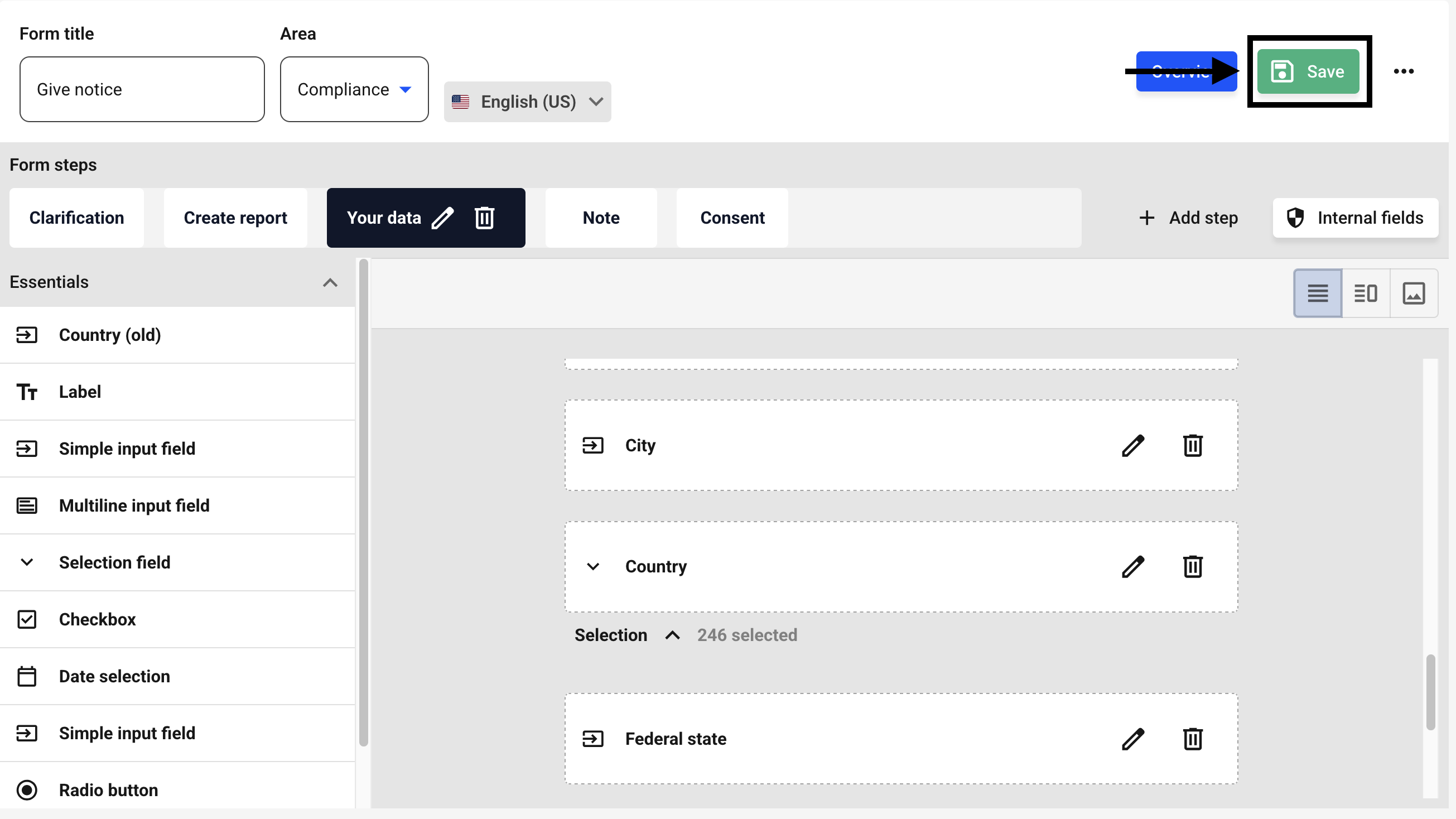
Task: Collapse the Selection list under Country
Action: pos(672,635)
